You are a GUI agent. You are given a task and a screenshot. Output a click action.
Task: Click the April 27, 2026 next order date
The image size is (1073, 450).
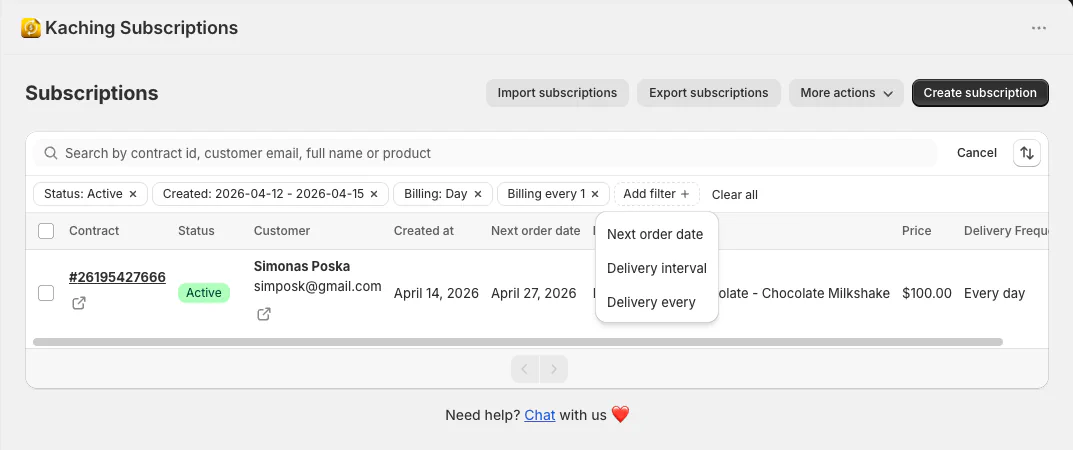[534, 293]
